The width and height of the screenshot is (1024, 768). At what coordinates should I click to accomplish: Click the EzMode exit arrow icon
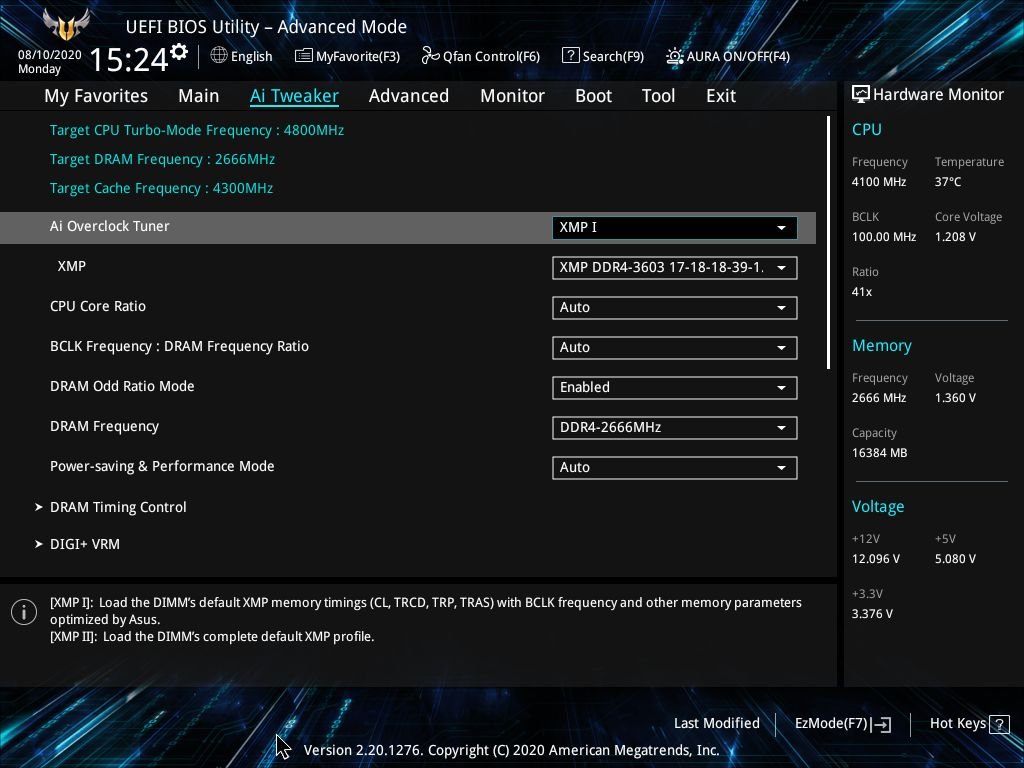(x=881, y=724)
